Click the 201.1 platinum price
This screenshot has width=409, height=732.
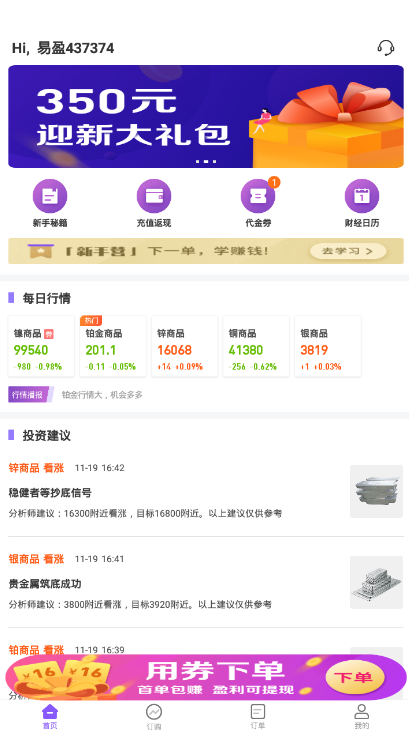pyautogui.click(x=101, y=350)
